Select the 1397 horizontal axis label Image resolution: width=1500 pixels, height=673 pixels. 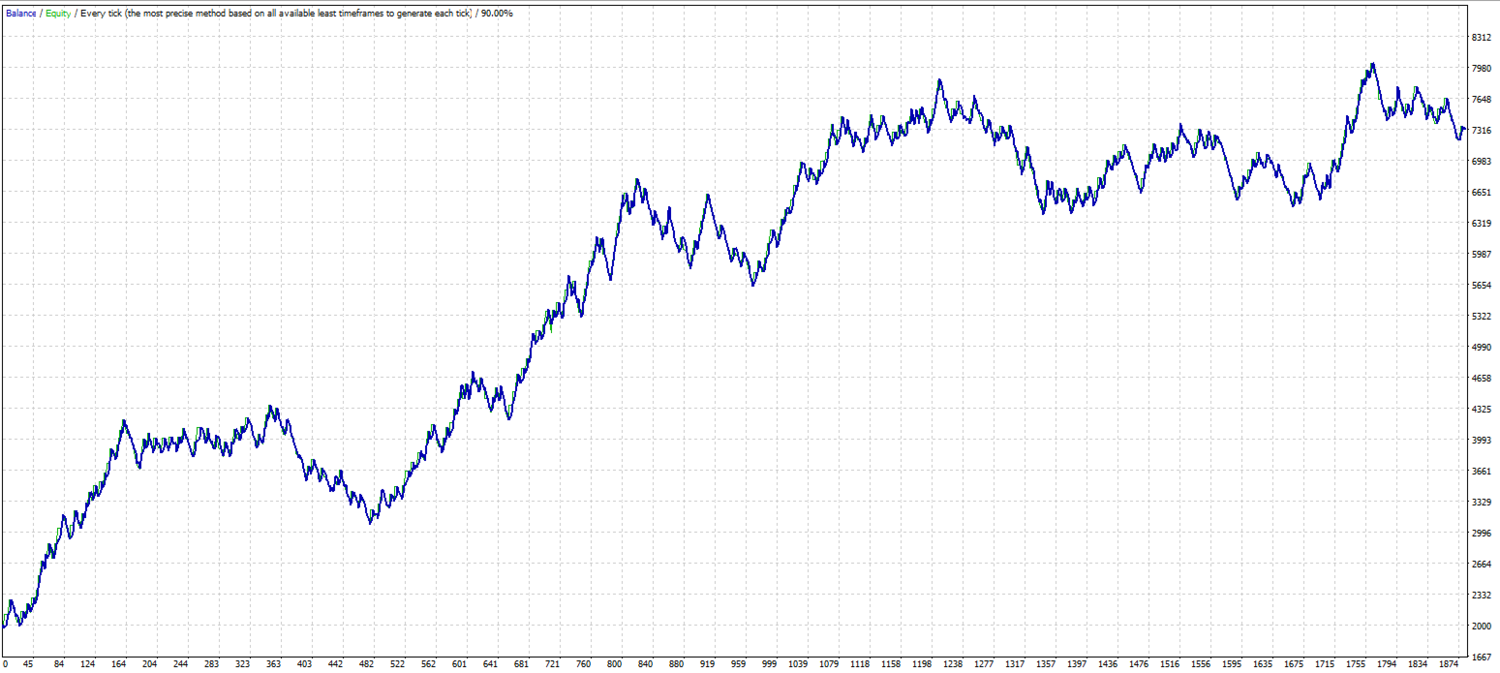tap(1077, 664)
